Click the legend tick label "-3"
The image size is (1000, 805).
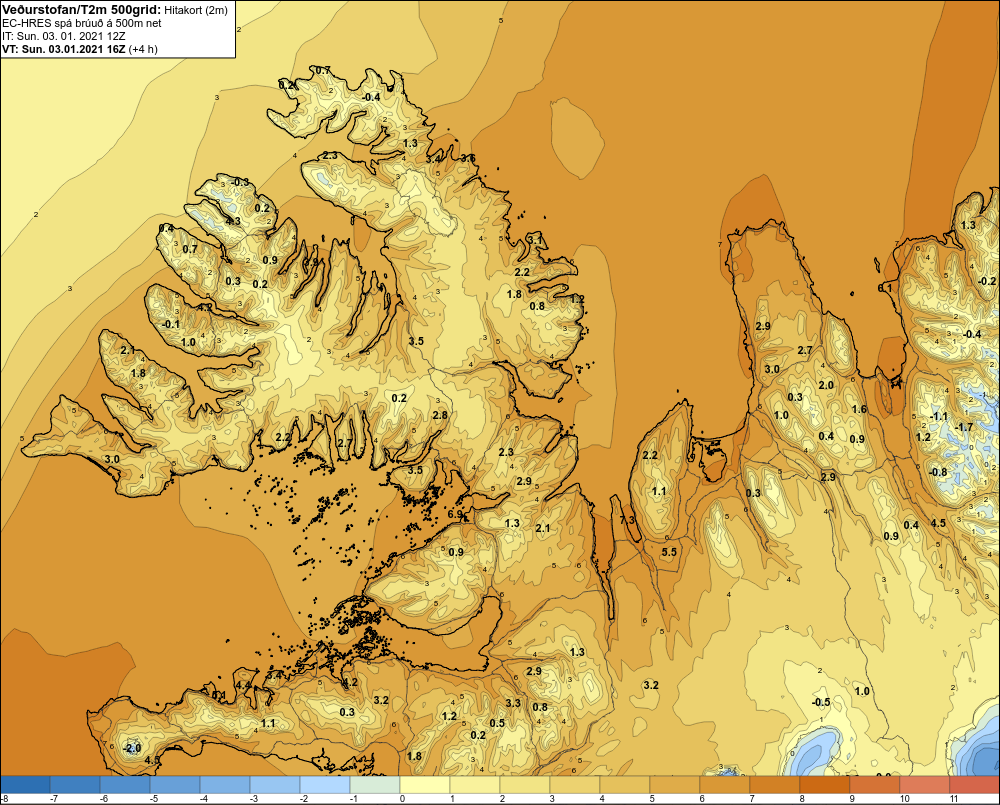(253, 799)
